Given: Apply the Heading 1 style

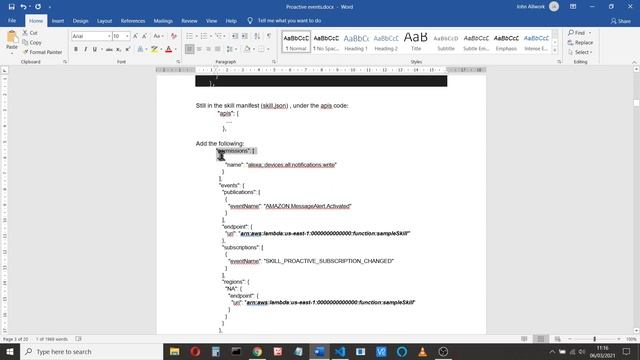Looking at the screenshot, I should [x=356, y=42].
